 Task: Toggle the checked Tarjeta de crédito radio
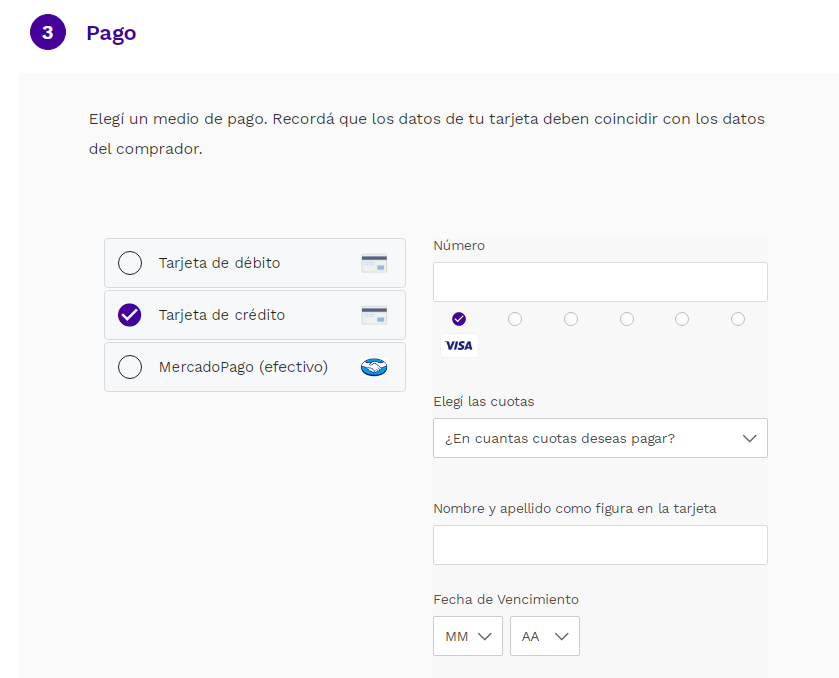click(x=130, y=315)
